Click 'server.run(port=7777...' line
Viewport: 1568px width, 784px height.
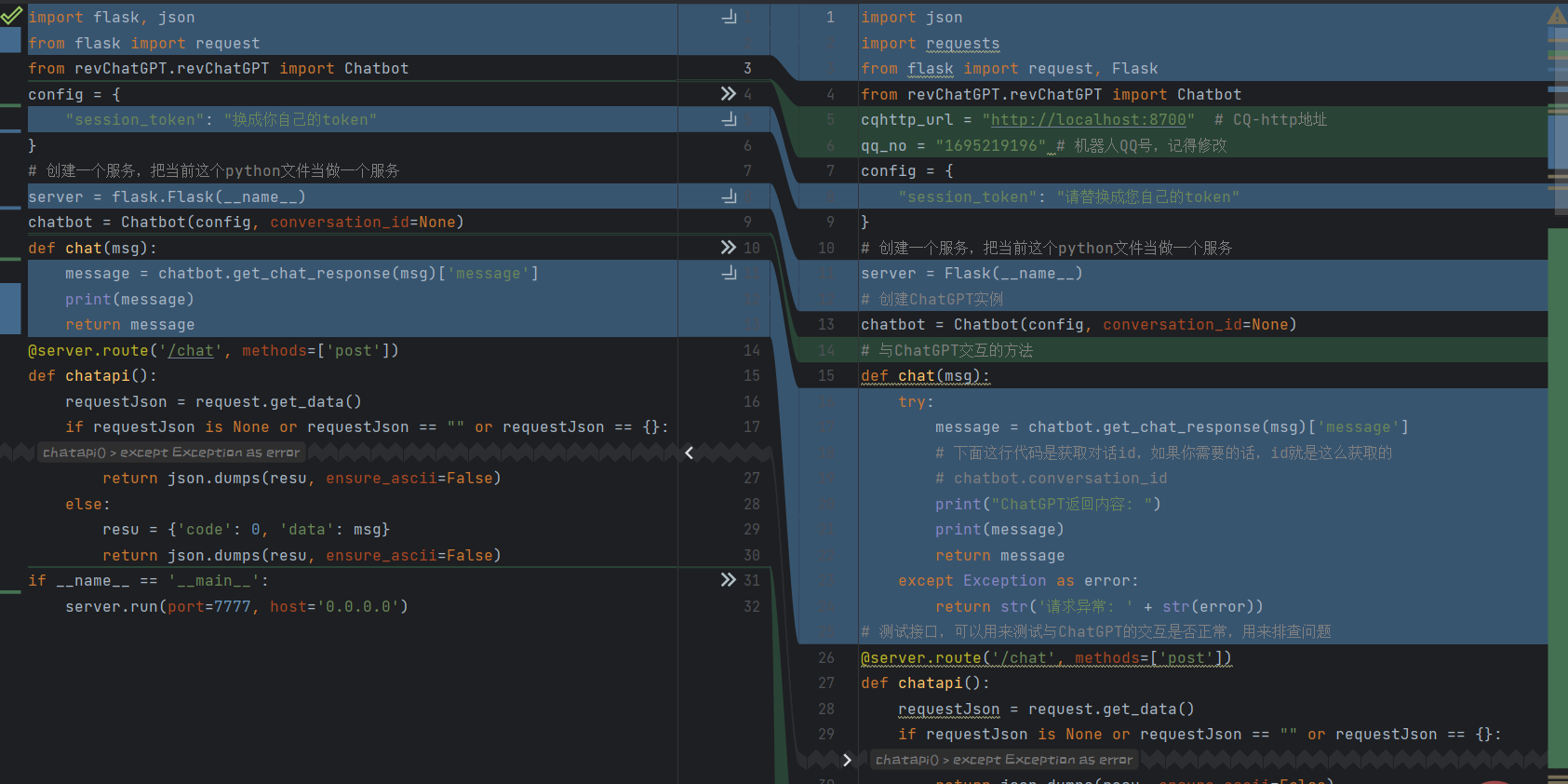237,606
